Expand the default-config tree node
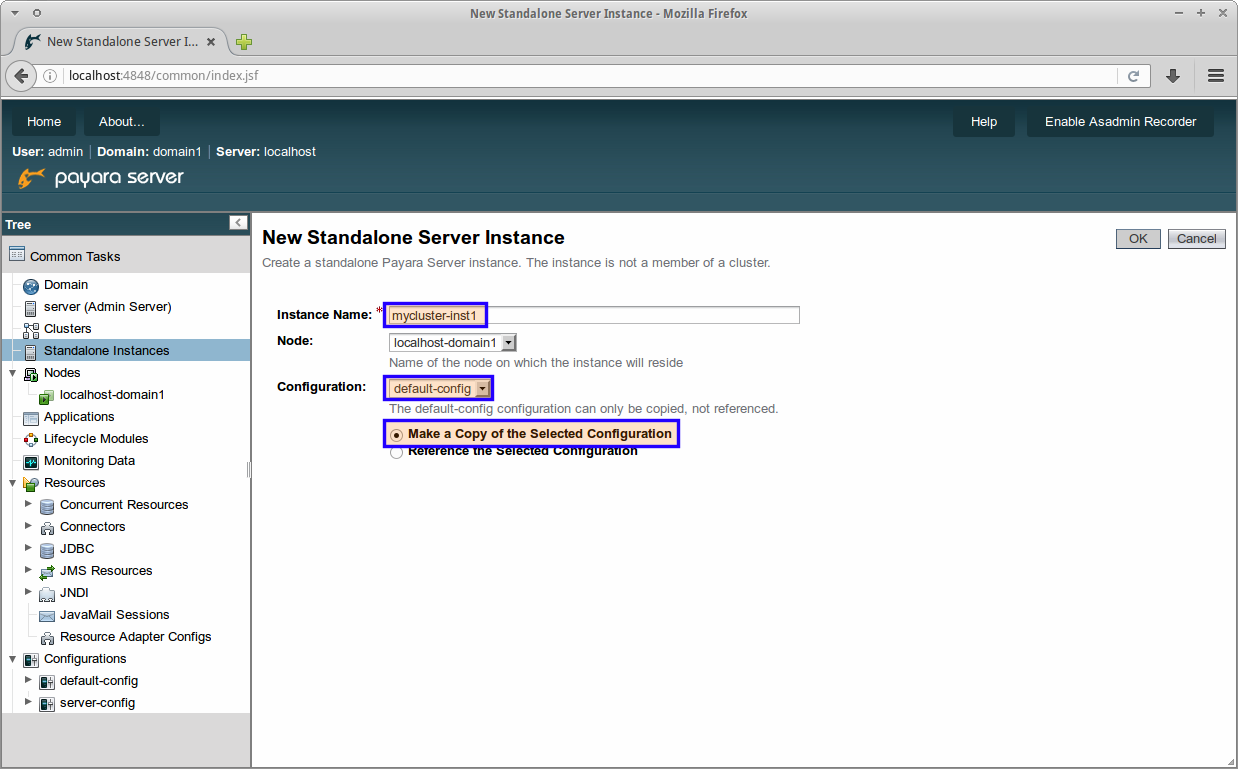The width and height of the screenshot is (1238, 769). [28, 680]
